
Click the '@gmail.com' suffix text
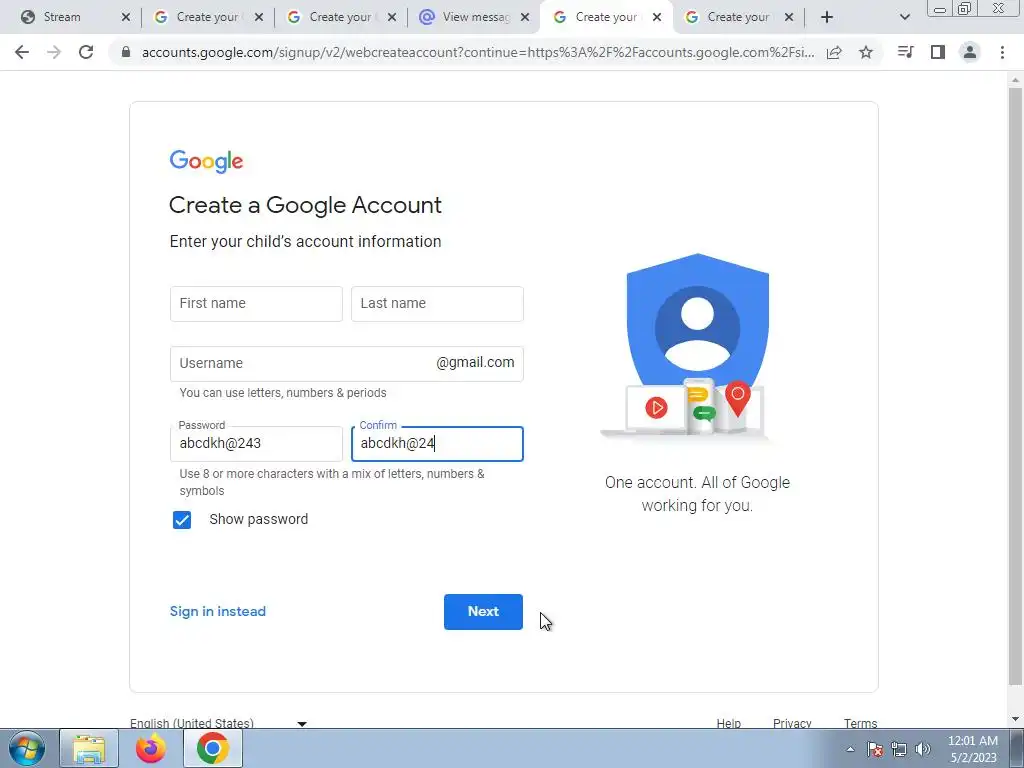(475, 362)
